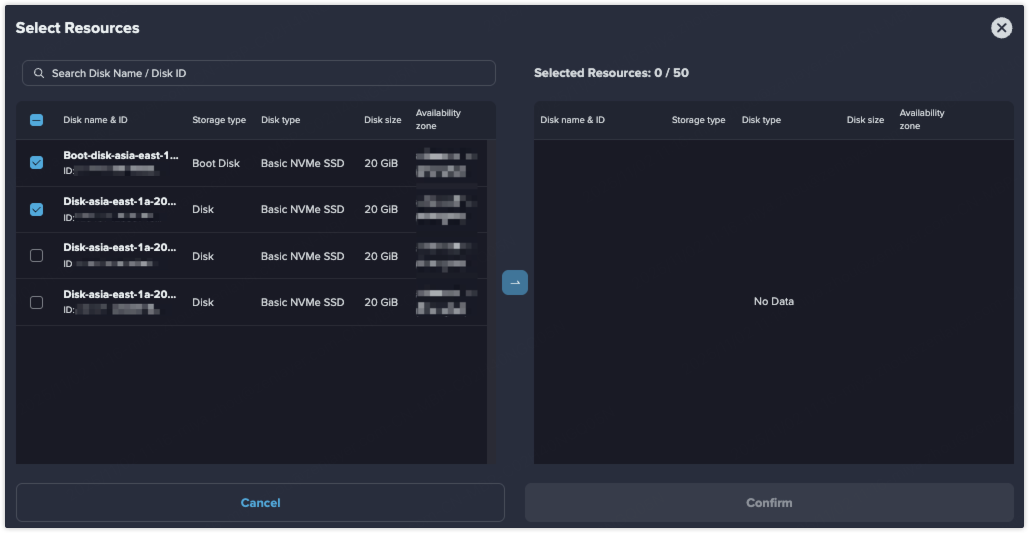The height and width of the screenshot is (533, 1029).
Task: Click left table's Availability zone header
Action: (438, 120)
